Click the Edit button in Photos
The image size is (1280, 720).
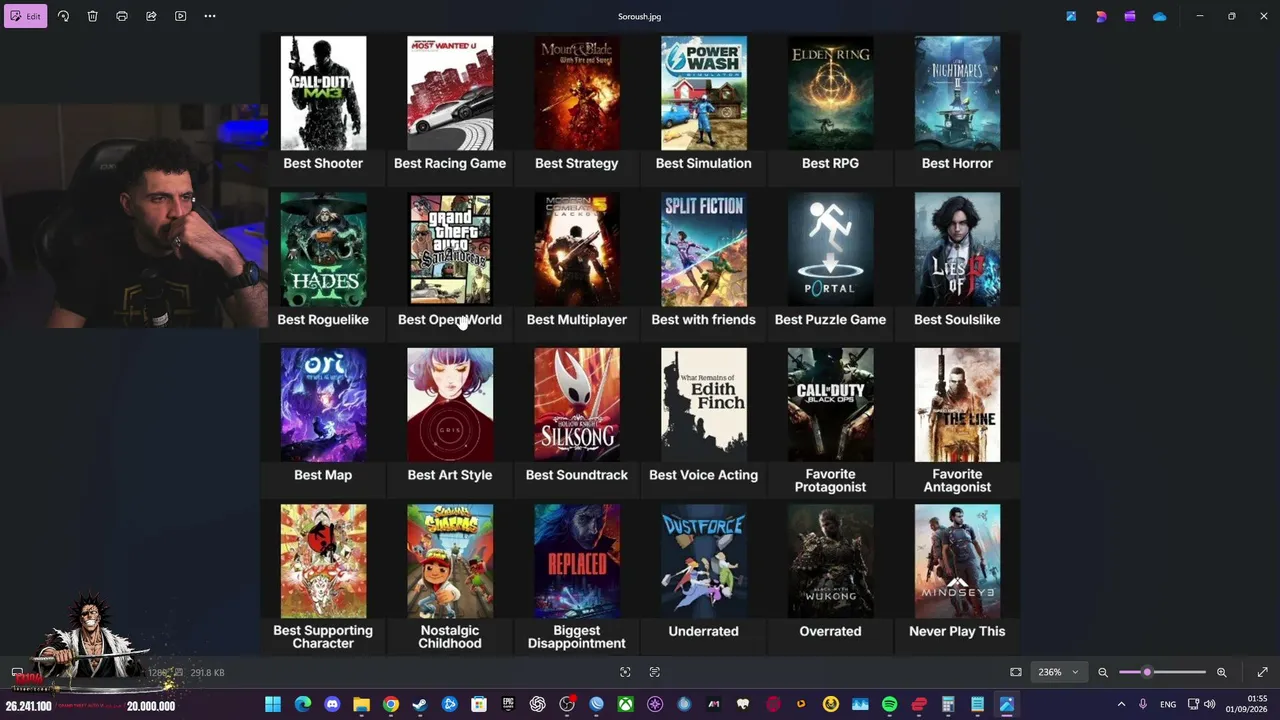(26, 16)
